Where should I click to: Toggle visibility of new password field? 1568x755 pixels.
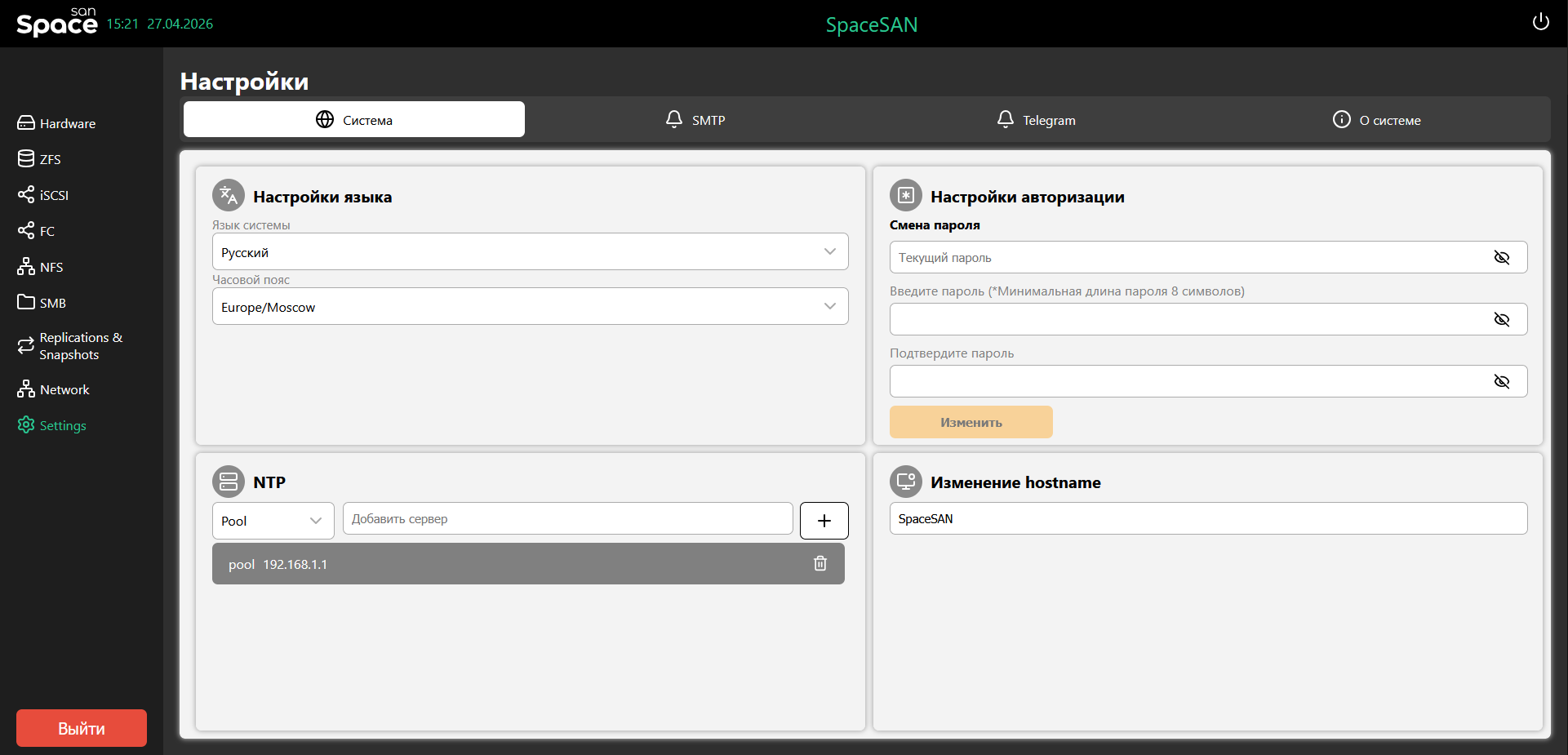pyautogui.click(x=1501, y=320)
